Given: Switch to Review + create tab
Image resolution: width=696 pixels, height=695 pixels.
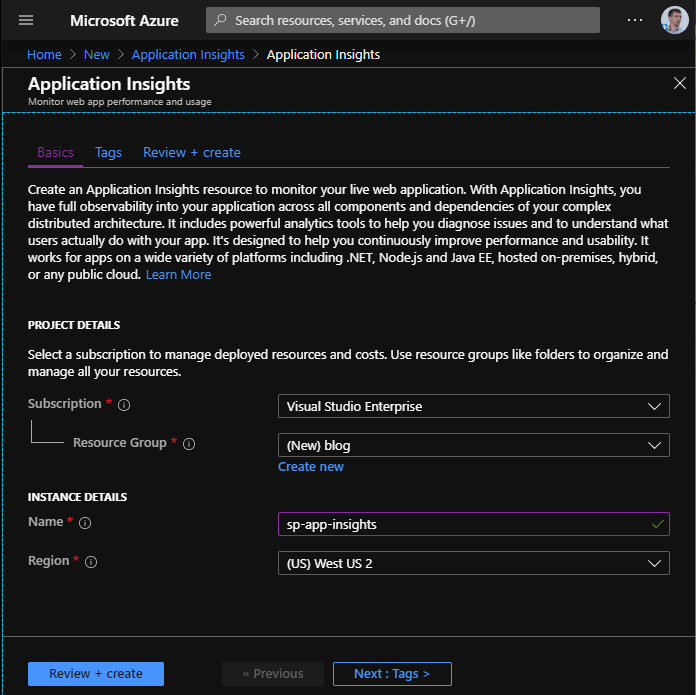Looking at the screenshot, I should tap(192, 153).
